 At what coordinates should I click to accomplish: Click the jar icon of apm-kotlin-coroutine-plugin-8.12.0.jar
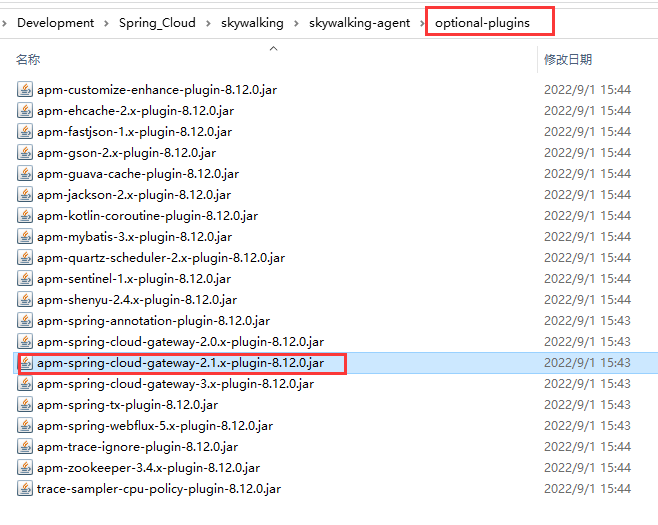[x=25, y=215]
